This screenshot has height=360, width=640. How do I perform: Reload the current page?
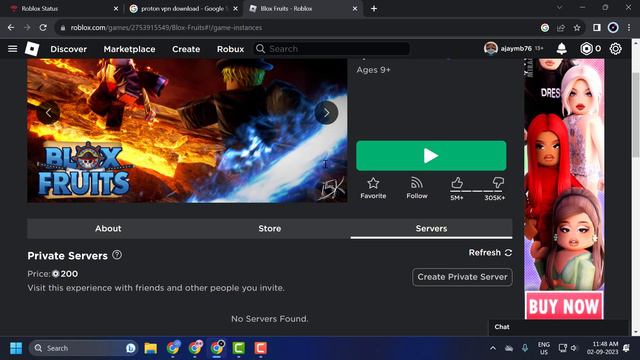pyautogui.click(x=43, y=27)
